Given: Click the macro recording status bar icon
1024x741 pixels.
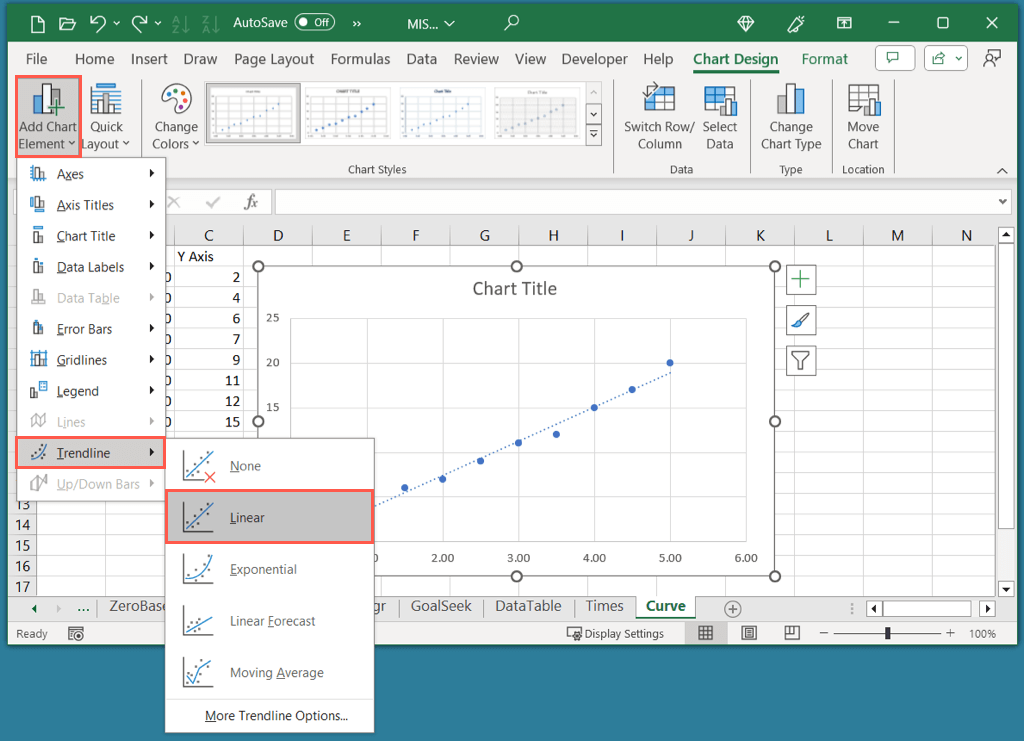Looking at the screenshot, I should pos(76,633).
